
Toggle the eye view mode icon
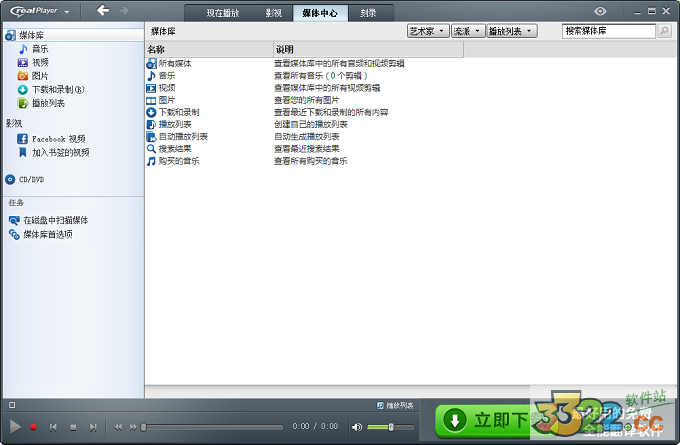(x=600, y=11)
